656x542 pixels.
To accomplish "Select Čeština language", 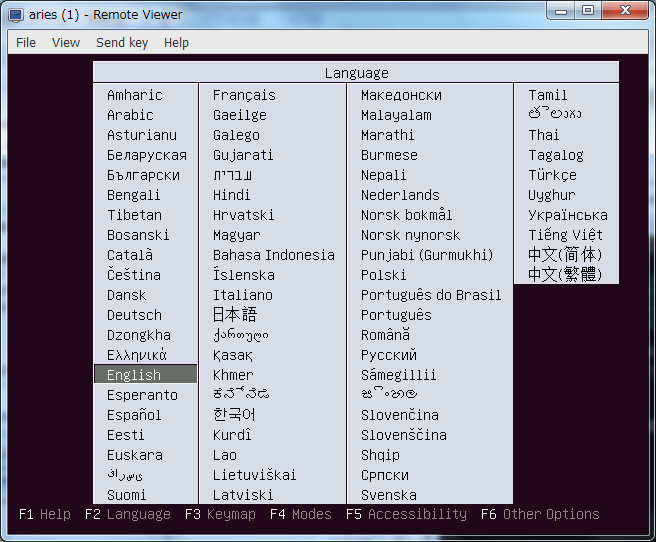I will click(x=133, y=275).
